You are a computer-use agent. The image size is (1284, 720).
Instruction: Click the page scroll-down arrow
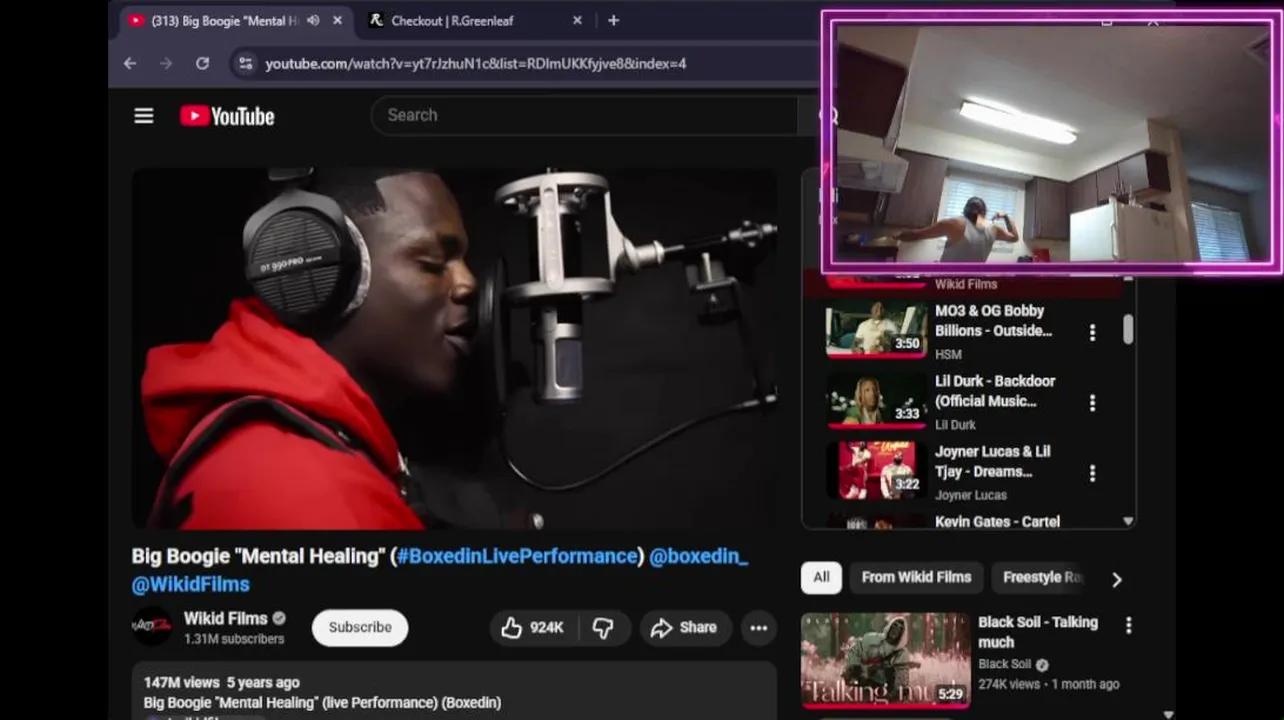pyautogui.click(x=1168, y=714)
